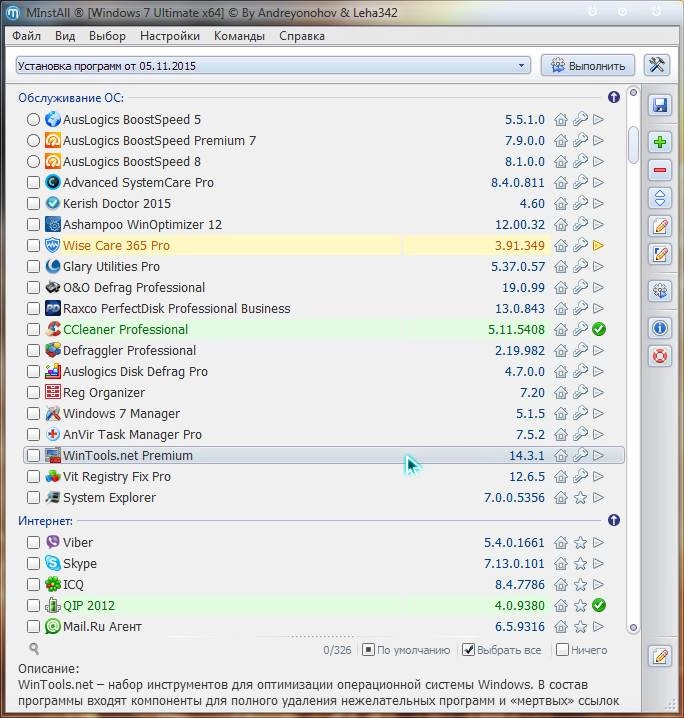Click the second pencil edit icon in sidebar

coord(660,254)
